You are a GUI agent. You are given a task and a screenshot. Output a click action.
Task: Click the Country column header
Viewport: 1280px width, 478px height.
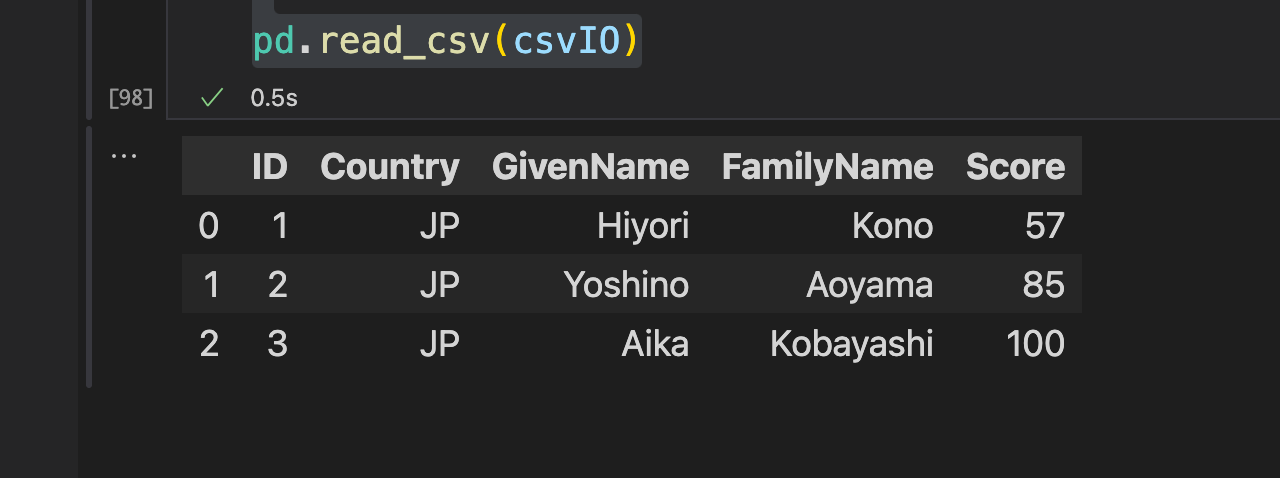tap(390, 167)
